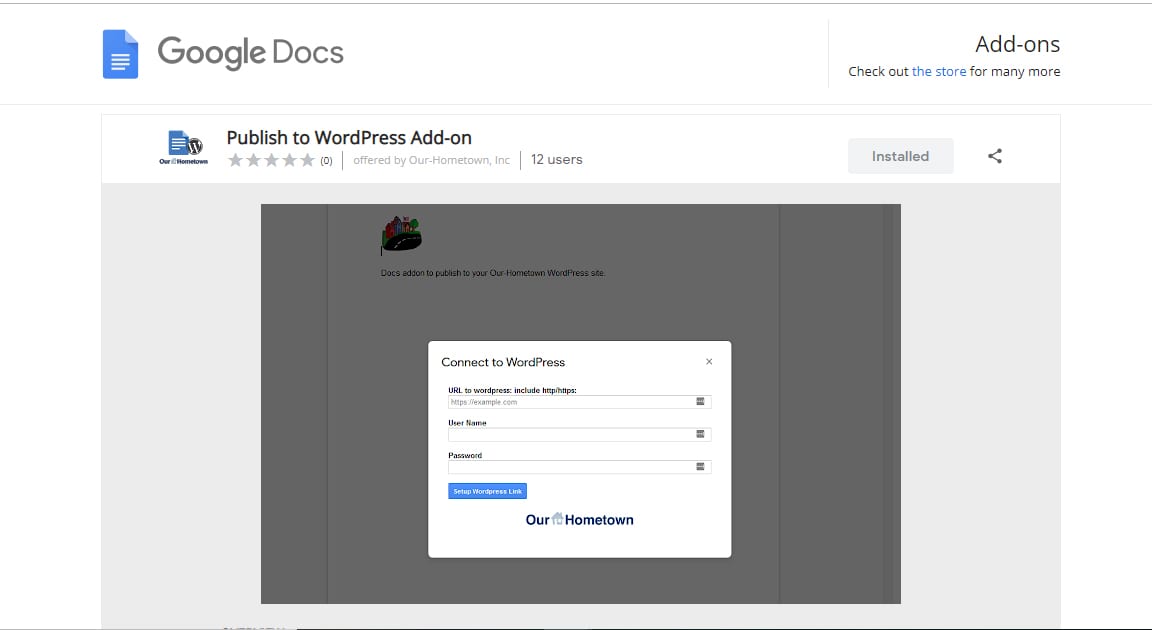Close the Connect to WordPress dialog
The width and height of the screenshot is (1152, 630).
(709, 361)
